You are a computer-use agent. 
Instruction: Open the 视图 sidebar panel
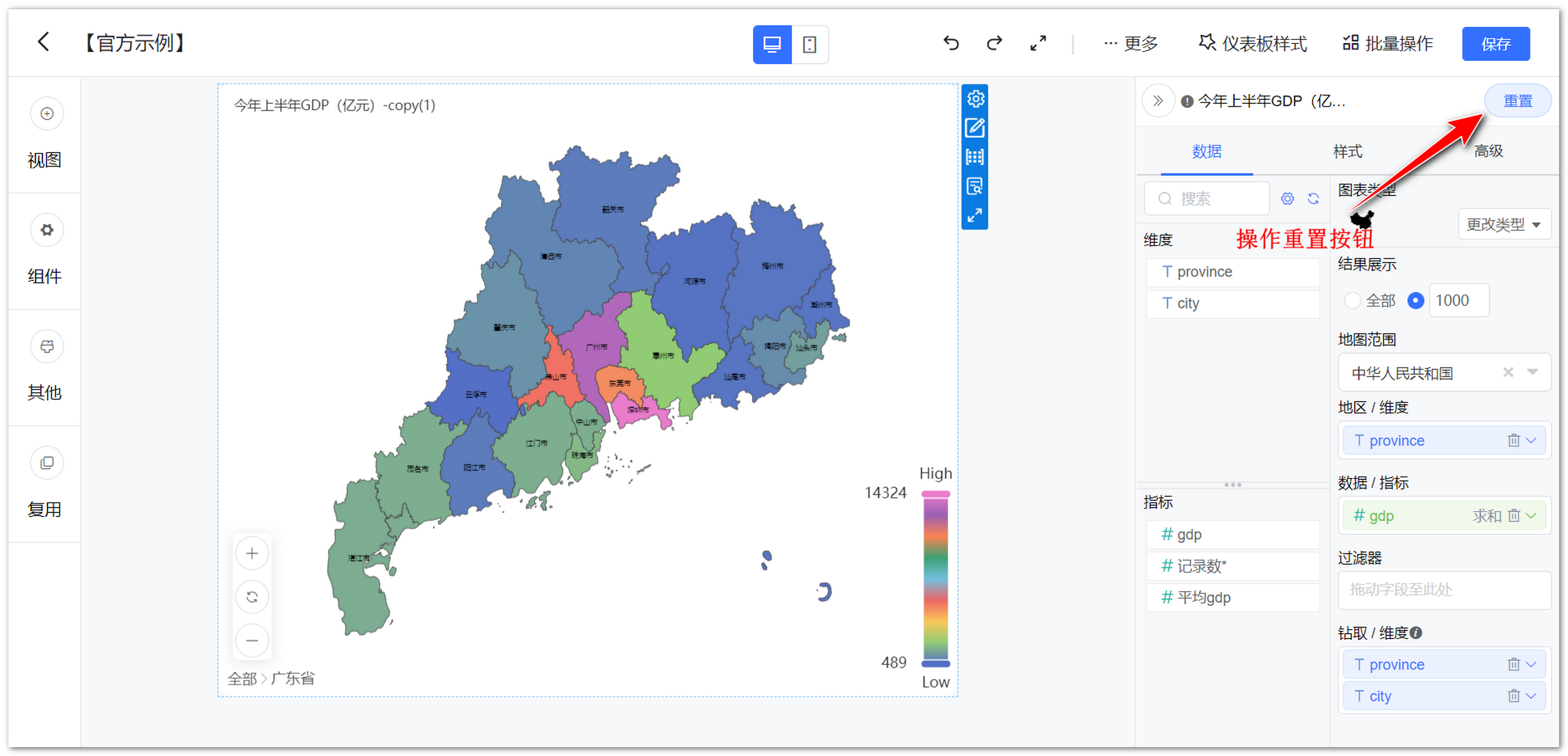[x=44, y=135]
